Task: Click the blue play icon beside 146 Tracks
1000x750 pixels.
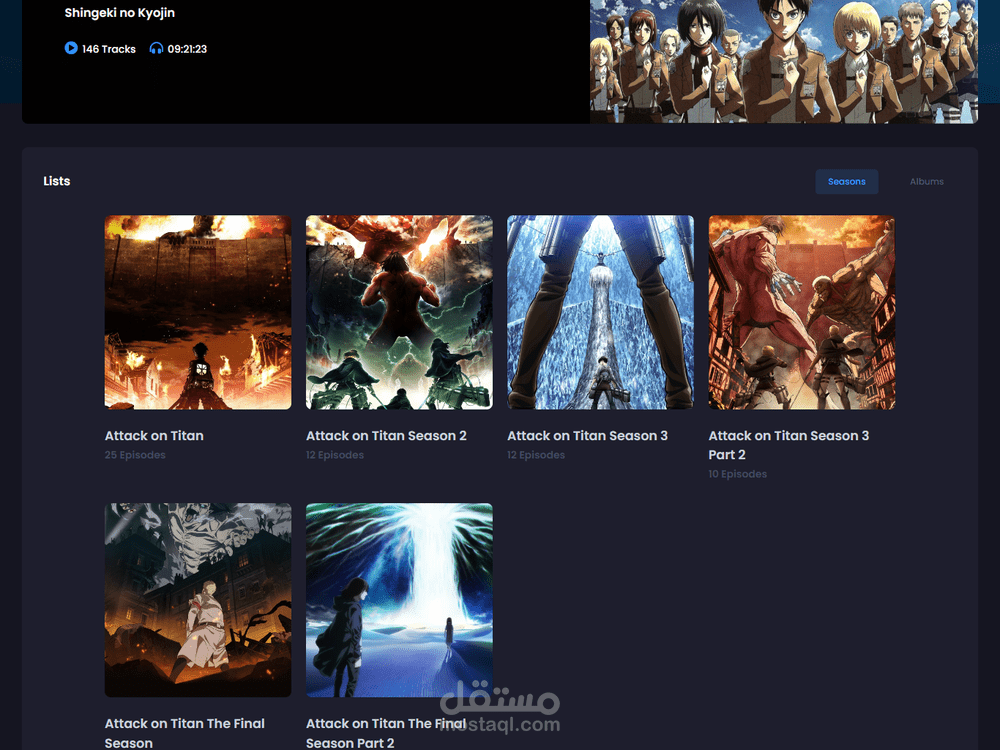Action: pyautogui.click(x=71, y=48)
